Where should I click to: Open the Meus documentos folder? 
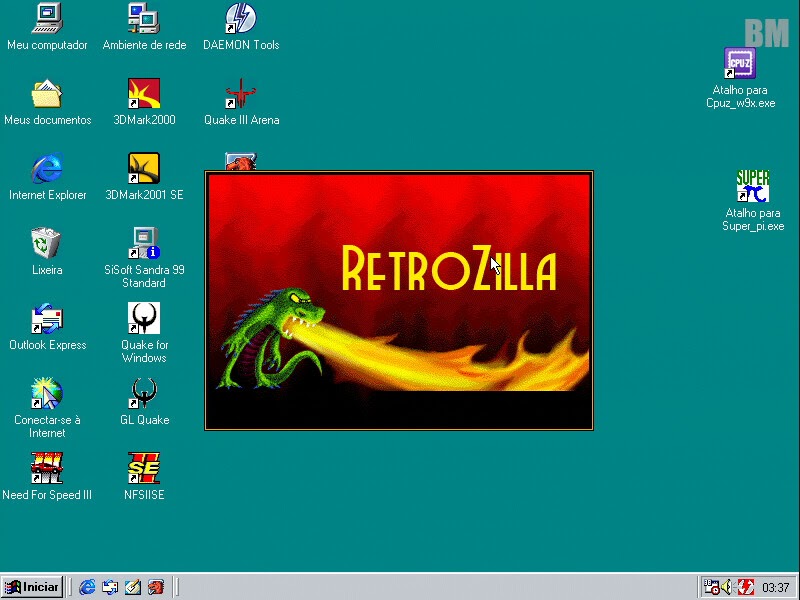point(47,95)
